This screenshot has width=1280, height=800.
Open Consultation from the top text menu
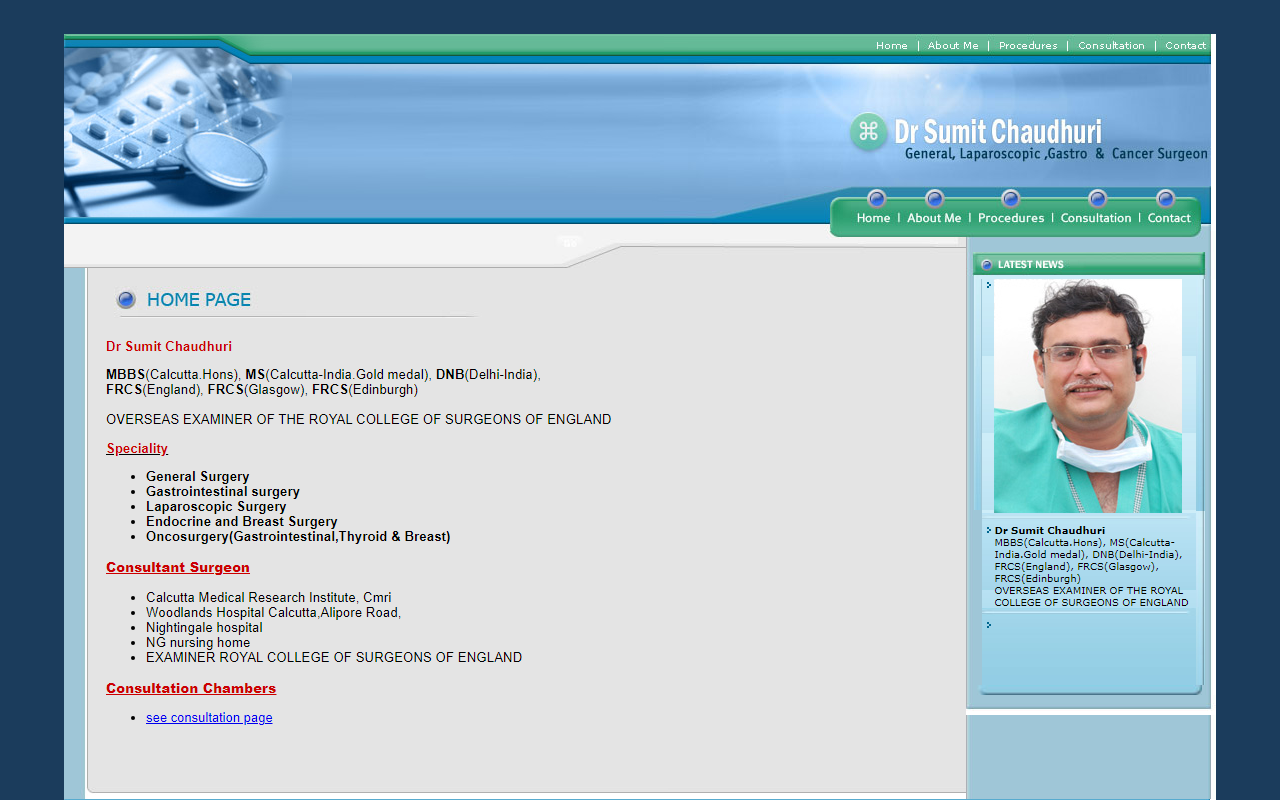tap(1111, 45)
